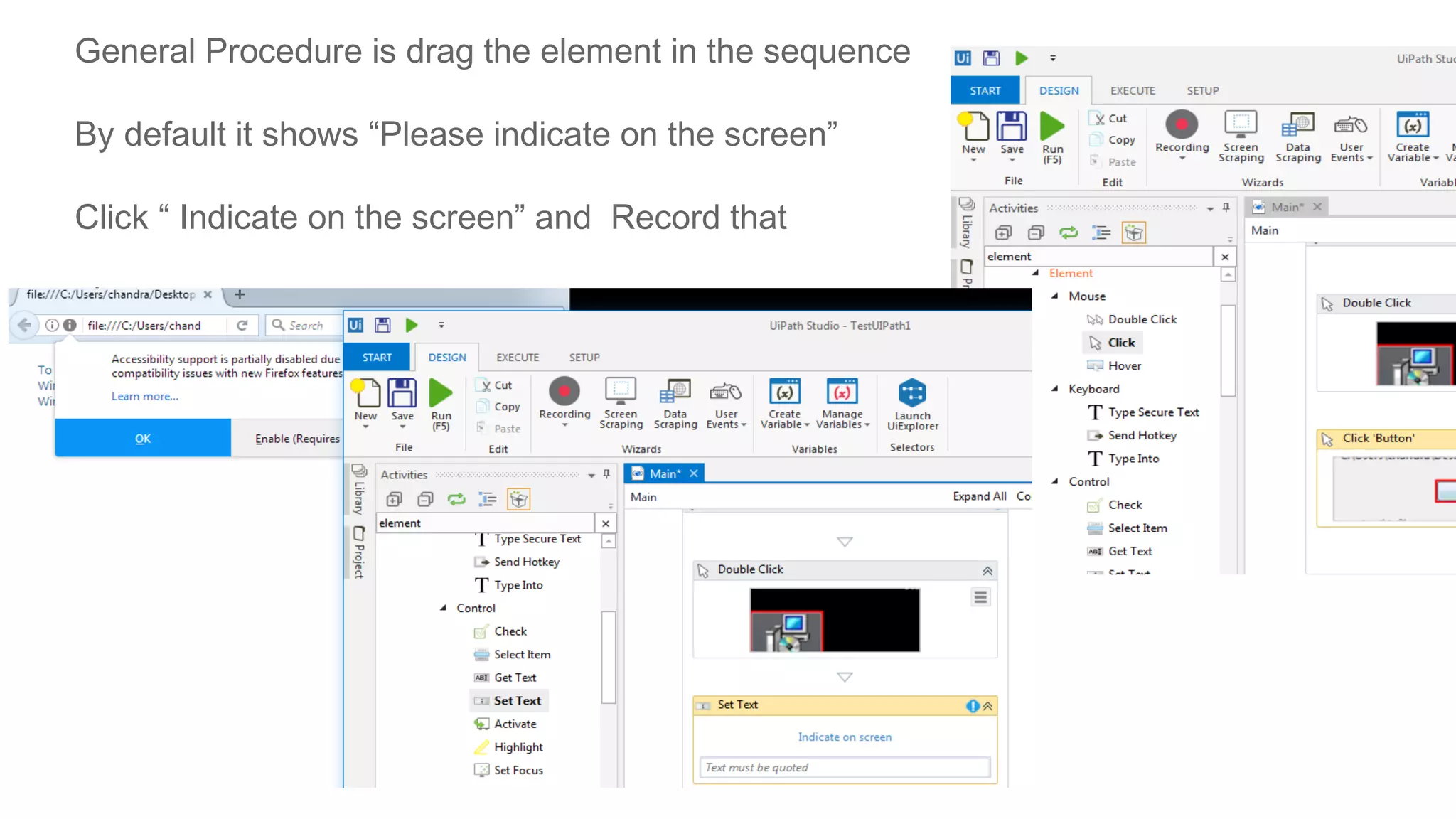The width and height of the screenshot is (1456, 819).
Task: Switch to SETUP tab in TestUIPath1 window
Action: click(x=584, y=357)
